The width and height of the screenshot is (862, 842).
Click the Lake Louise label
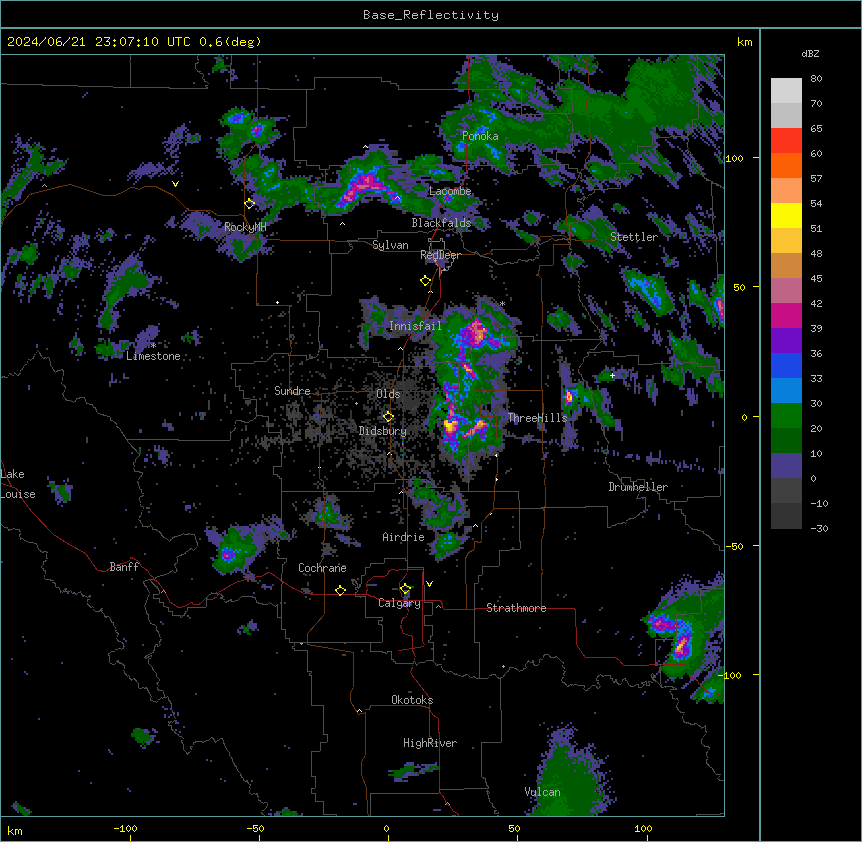click(x=18, y=484)
